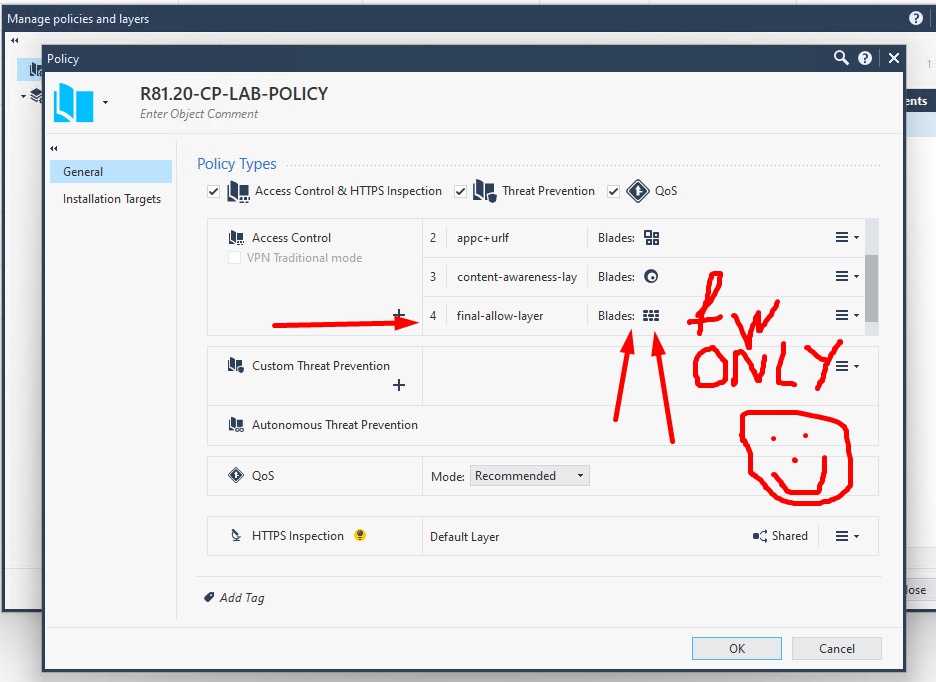Screen dimensions: 936x682
Task: Open the Installation Targets tab
Action: coord(112,199)
